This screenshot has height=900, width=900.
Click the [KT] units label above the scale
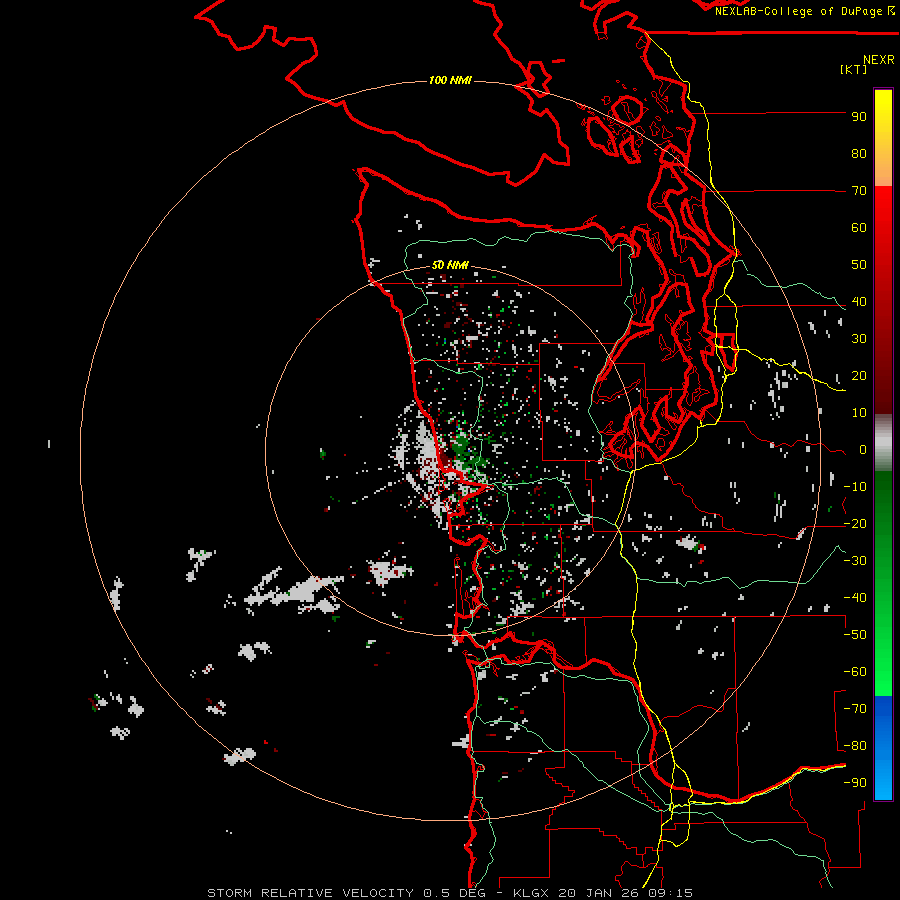854,69
